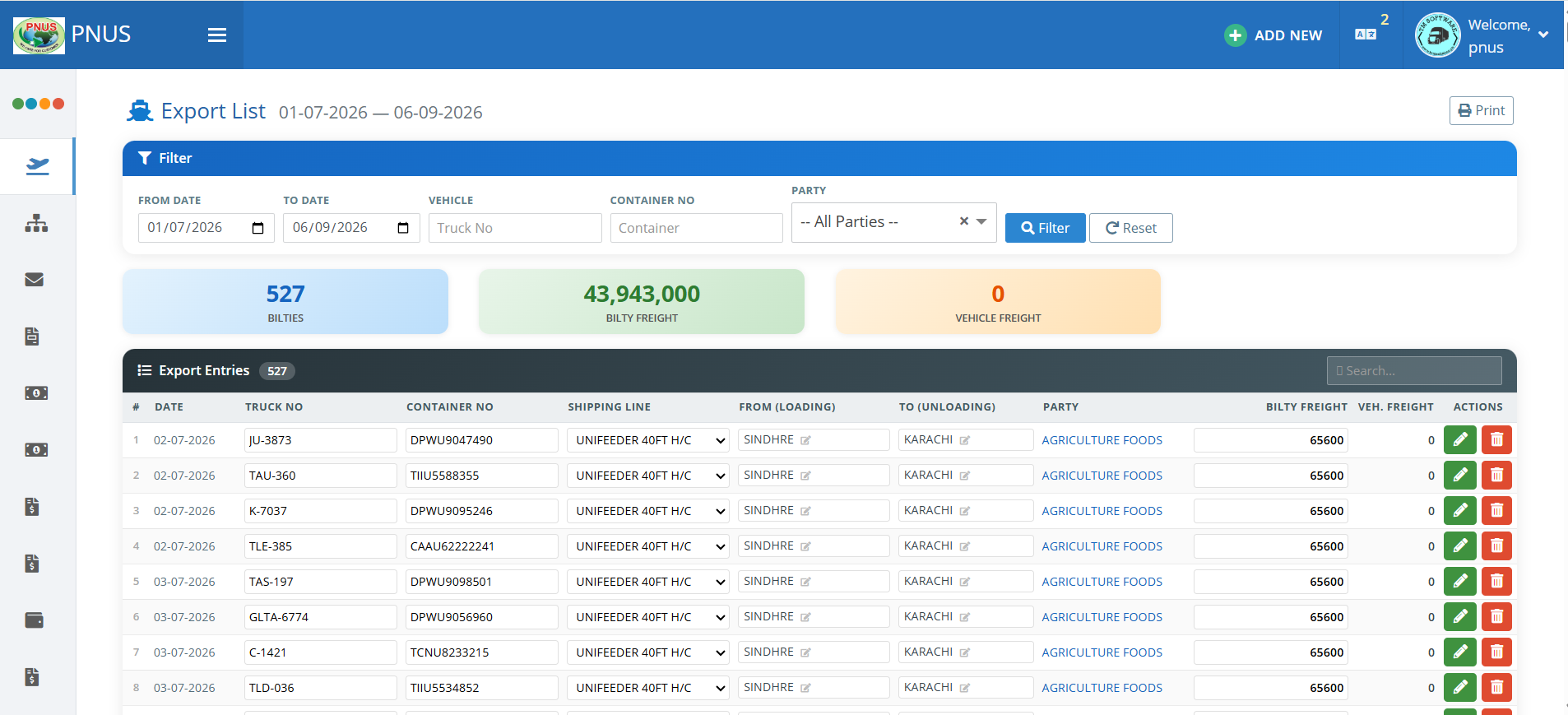Open shipping line dropdown for TAS-197

point(647,582)
